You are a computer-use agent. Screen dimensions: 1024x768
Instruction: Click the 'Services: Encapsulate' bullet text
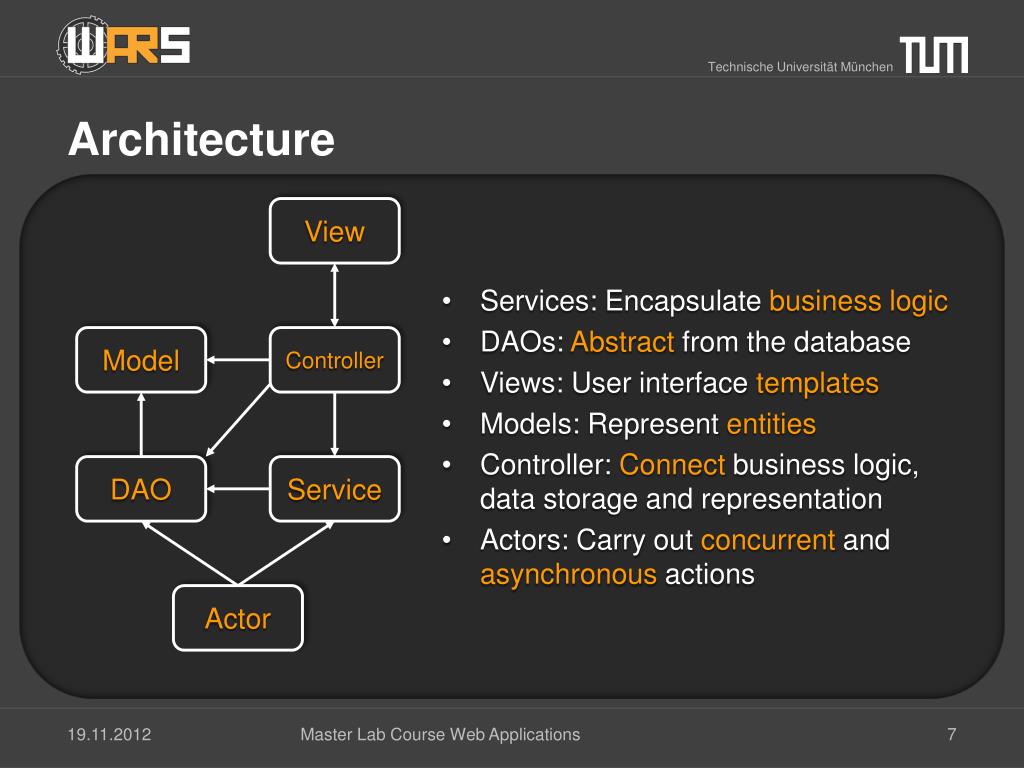coord(620,301)
